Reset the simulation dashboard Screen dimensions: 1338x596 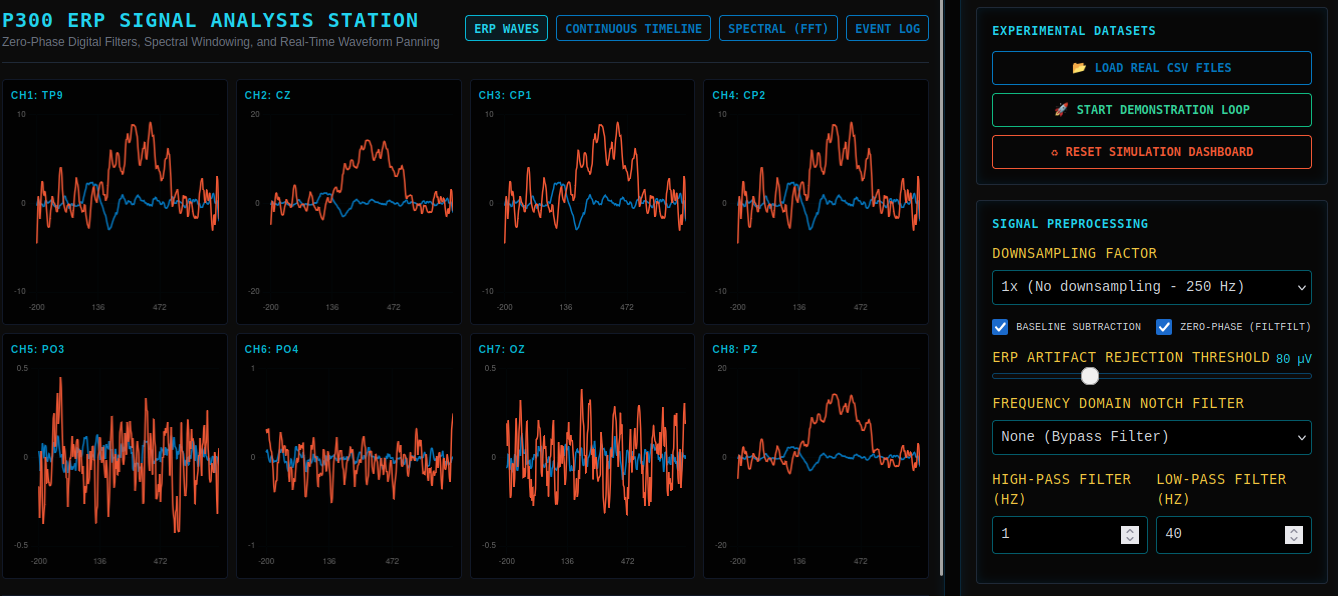click(1152, 152)
